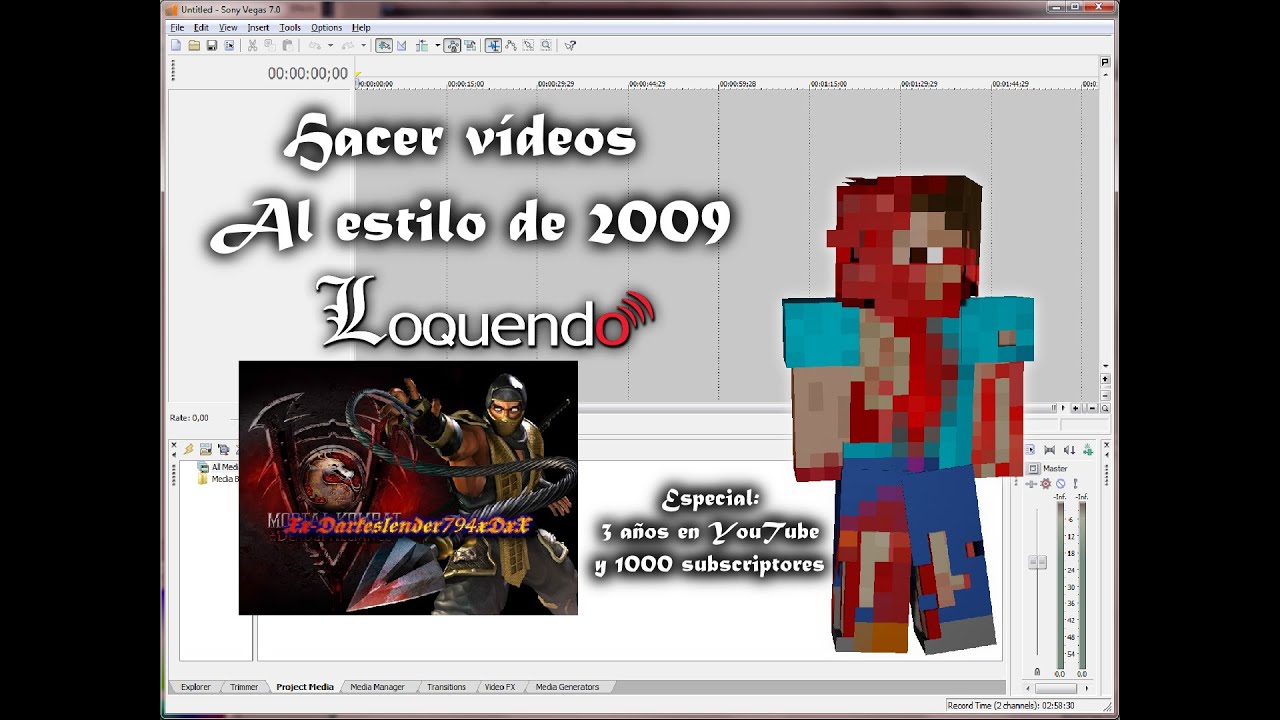Click the lightning Remove Unused Media icon
1280x720 pixels.
tap(188, 449)
